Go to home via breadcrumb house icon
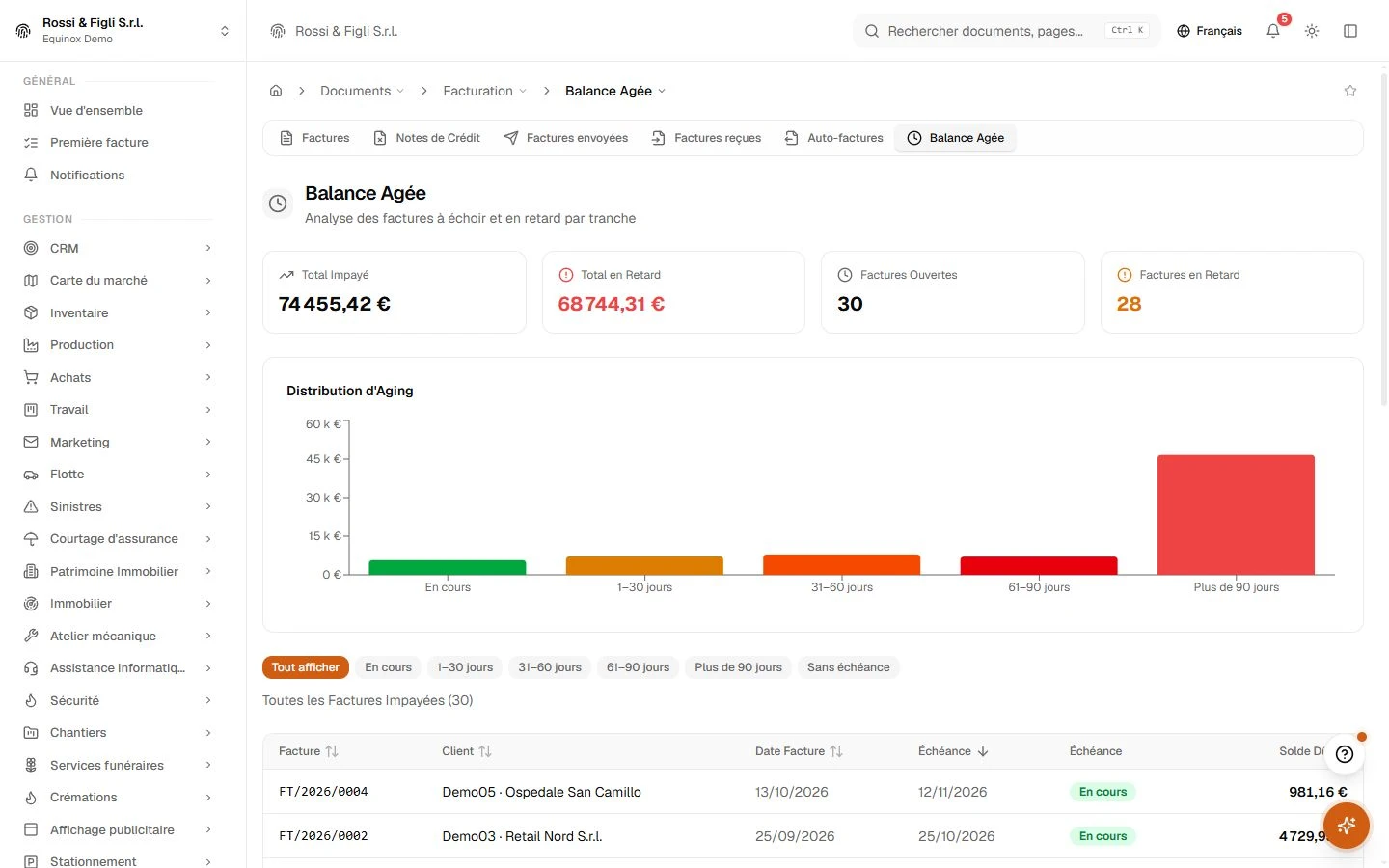The height and width of the screenshot is (868, 1389). (x=276, y=91)
